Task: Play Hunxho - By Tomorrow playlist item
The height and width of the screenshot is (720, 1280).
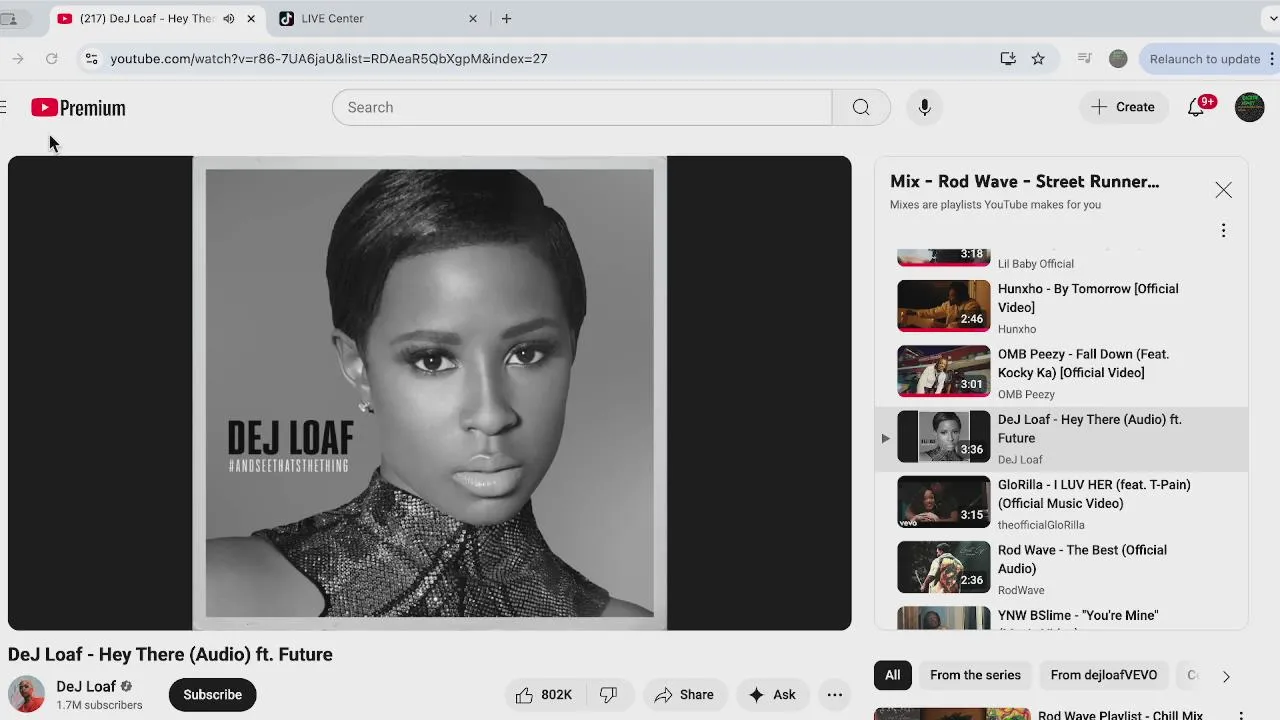Action: pos(1061,306)
